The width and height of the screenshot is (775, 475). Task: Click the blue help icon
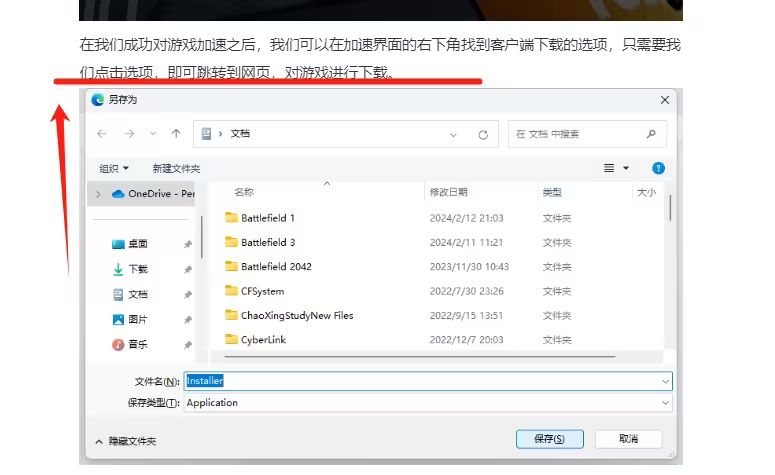pyautogui.click(x=658, y=169)
